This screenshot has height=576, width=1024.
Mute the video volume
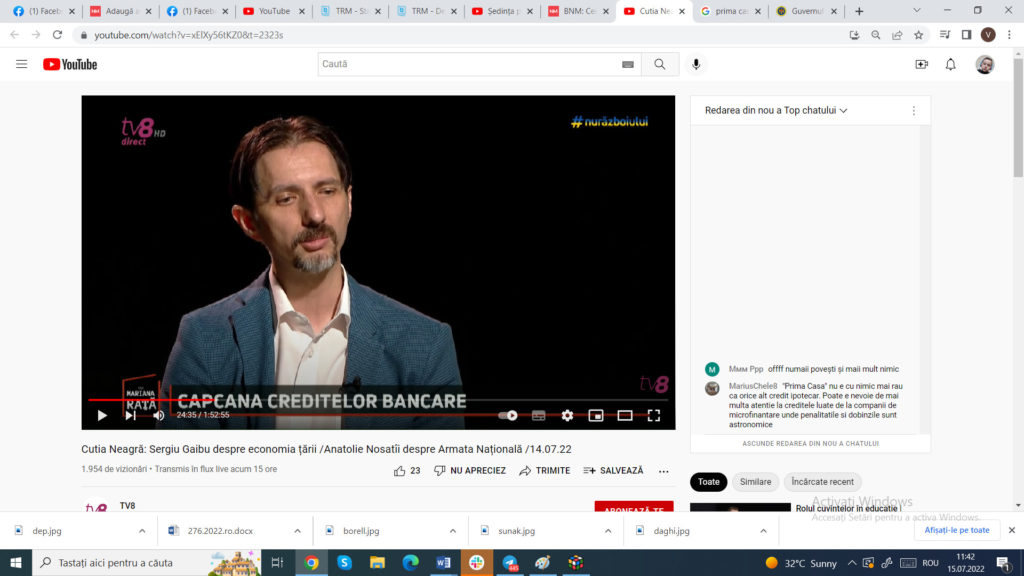pos(159,415)
